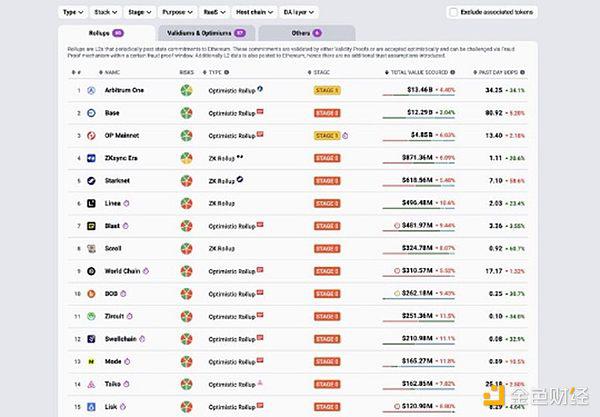Click Arbitrum One Stage 1 badge

(327, 91)
